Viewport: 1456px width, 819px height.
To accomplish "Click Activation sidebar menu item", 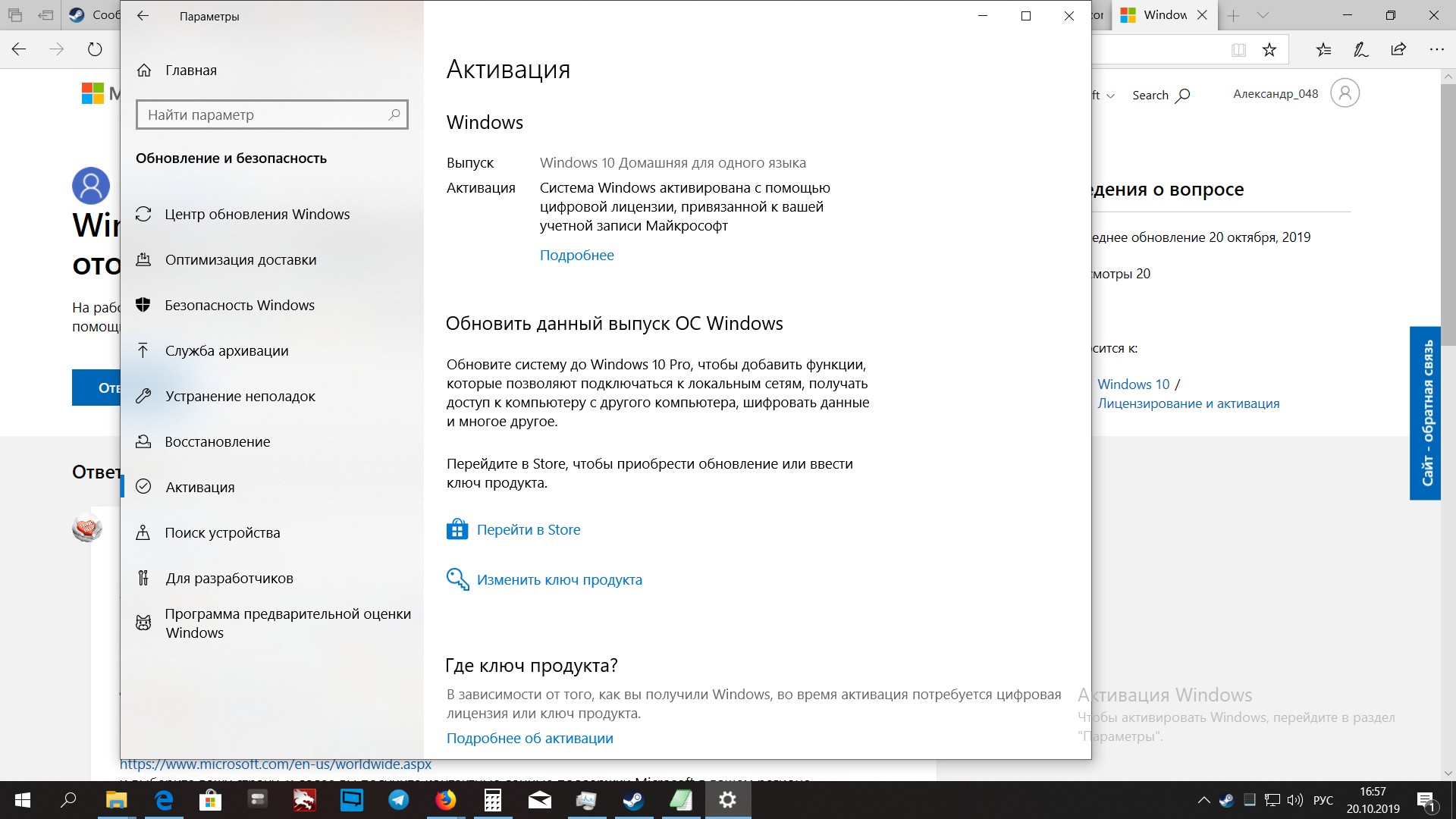I will click(200, 487).
